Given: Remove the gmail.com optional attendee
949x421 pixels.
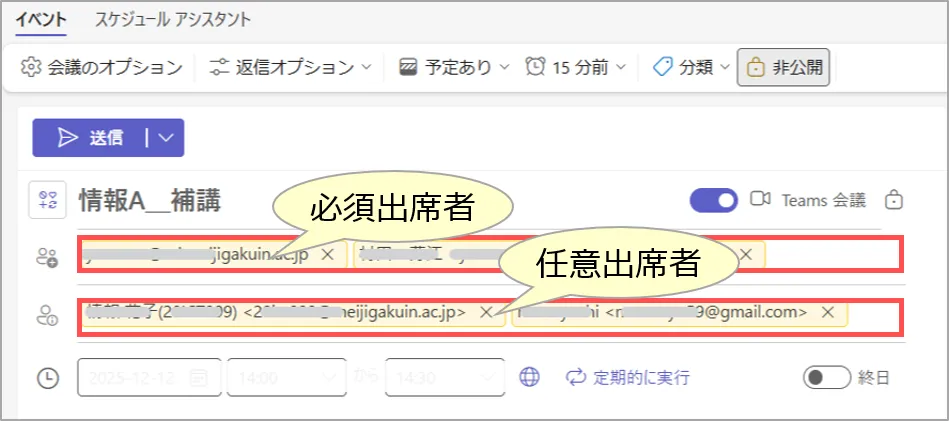Looking at the screenshot, I should (x=827, y=313).
